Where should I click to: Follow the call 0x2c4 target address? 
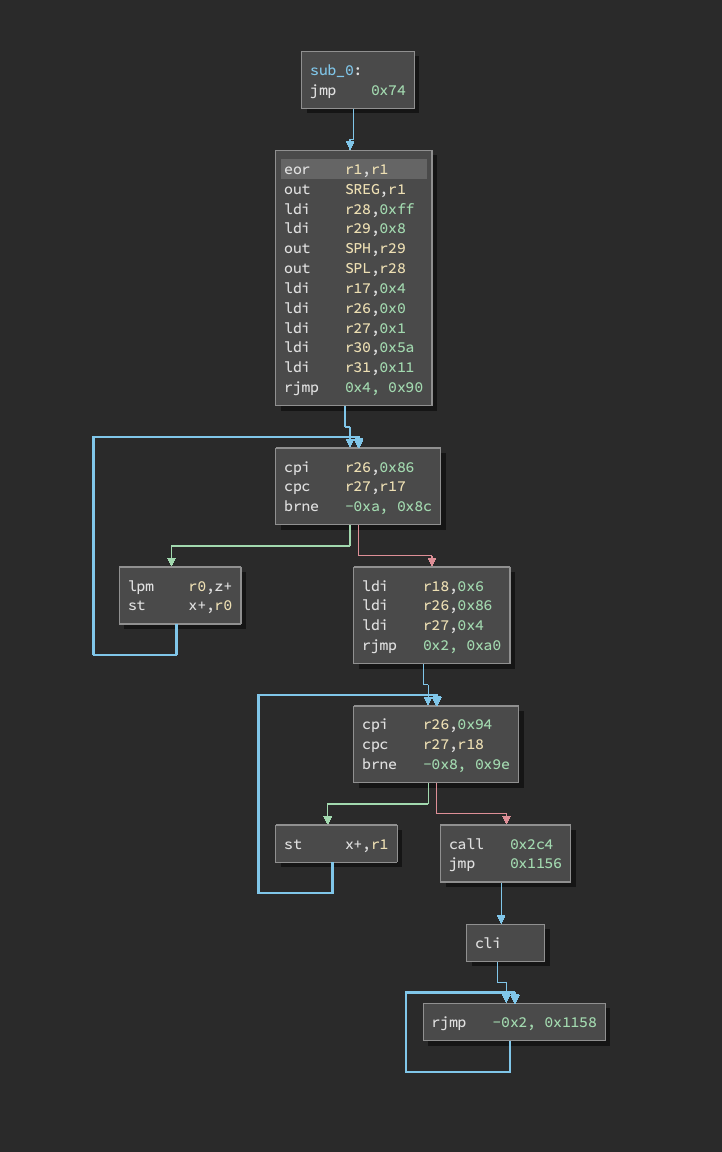(x=531, y=844)
